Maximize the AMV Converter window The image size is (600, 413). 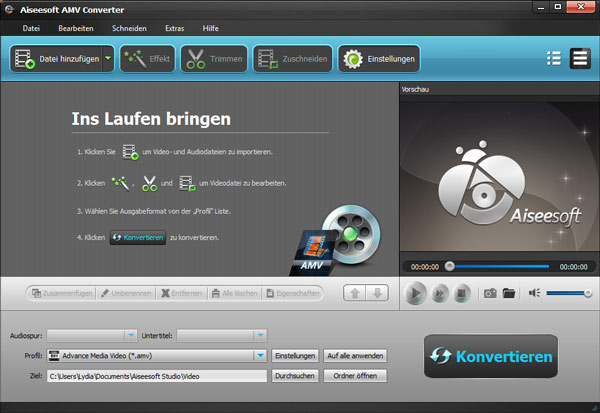pyautogui.click(x=558, y=7)
